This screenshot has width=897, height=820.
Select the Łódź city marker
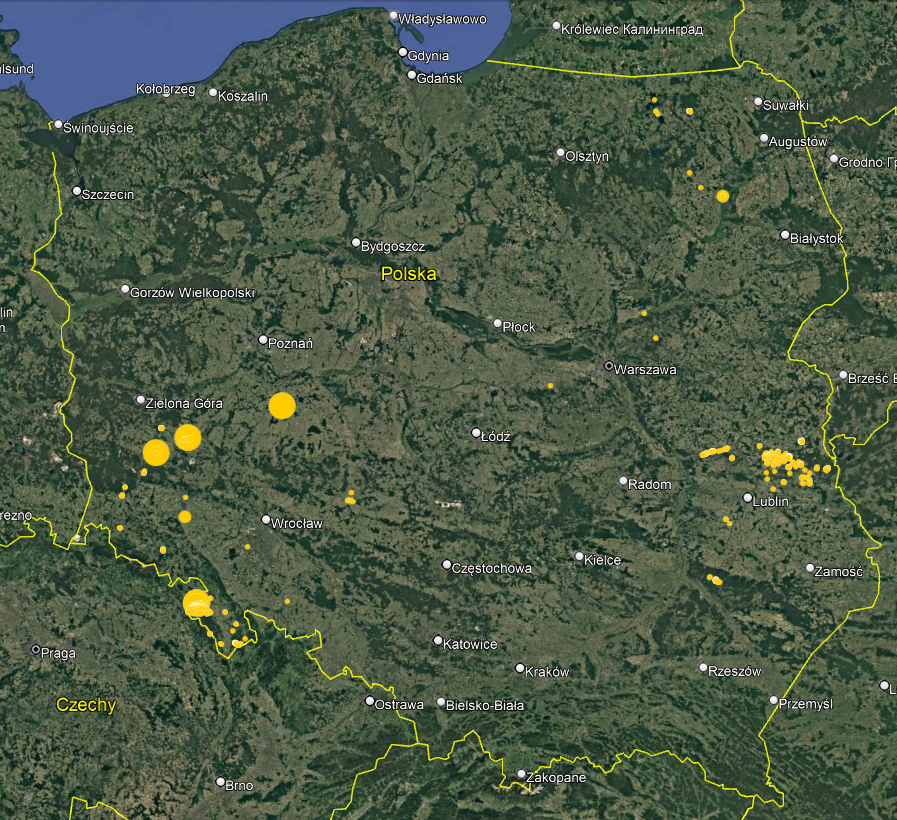(x=477, y=433)
